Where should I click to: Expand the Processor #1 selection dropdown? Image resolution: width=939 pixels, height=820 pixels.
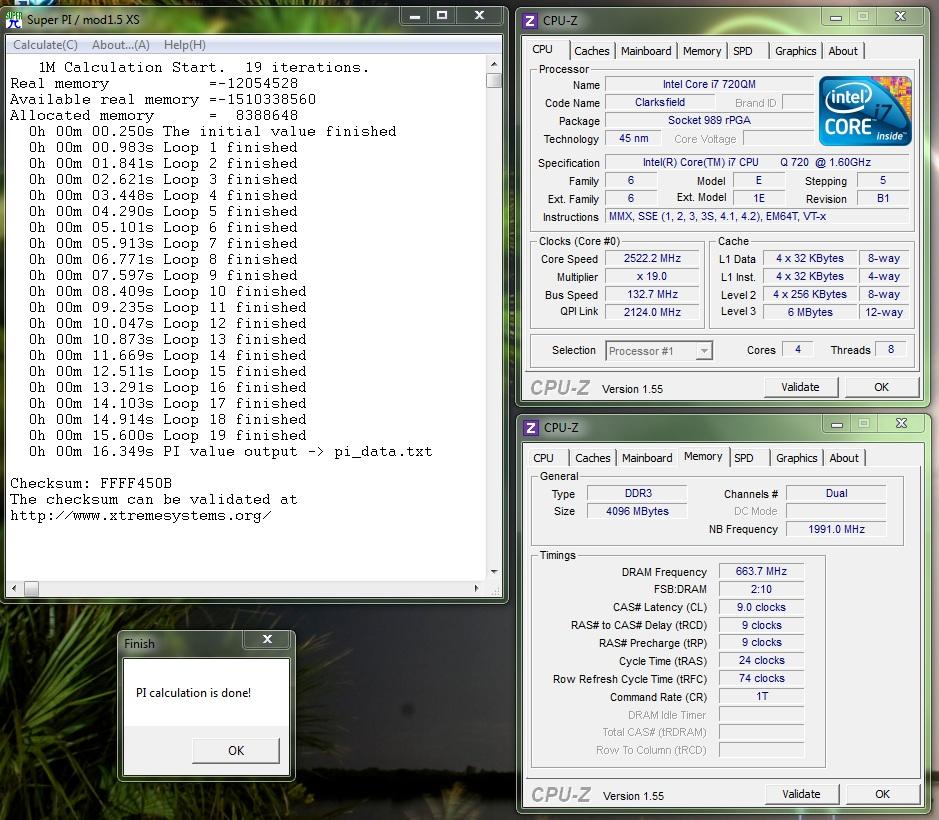point(704,350)
